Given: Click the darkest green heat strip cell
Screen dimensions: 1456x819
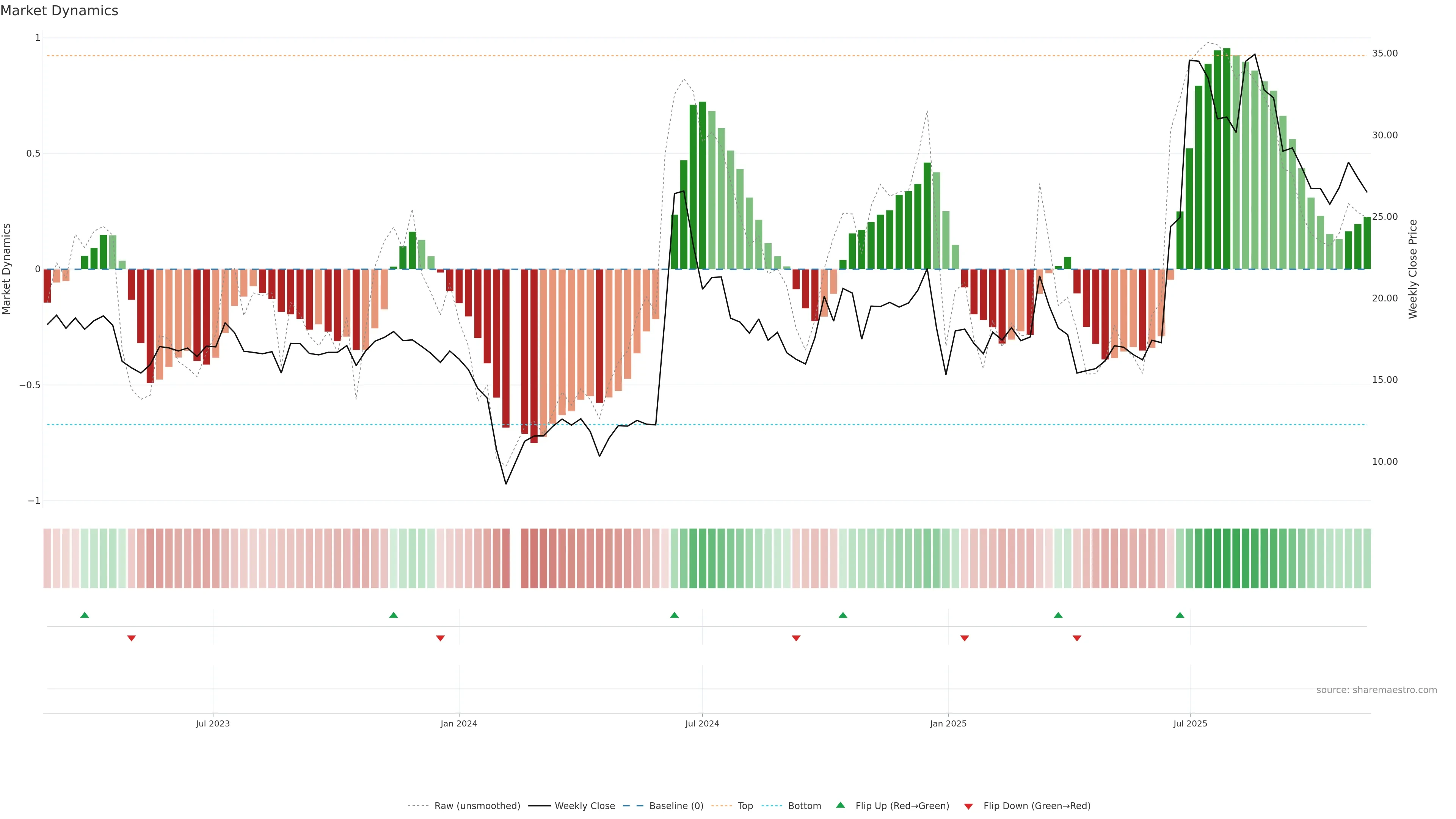Looking at the screenshot, I should [x=1227, y=559].
